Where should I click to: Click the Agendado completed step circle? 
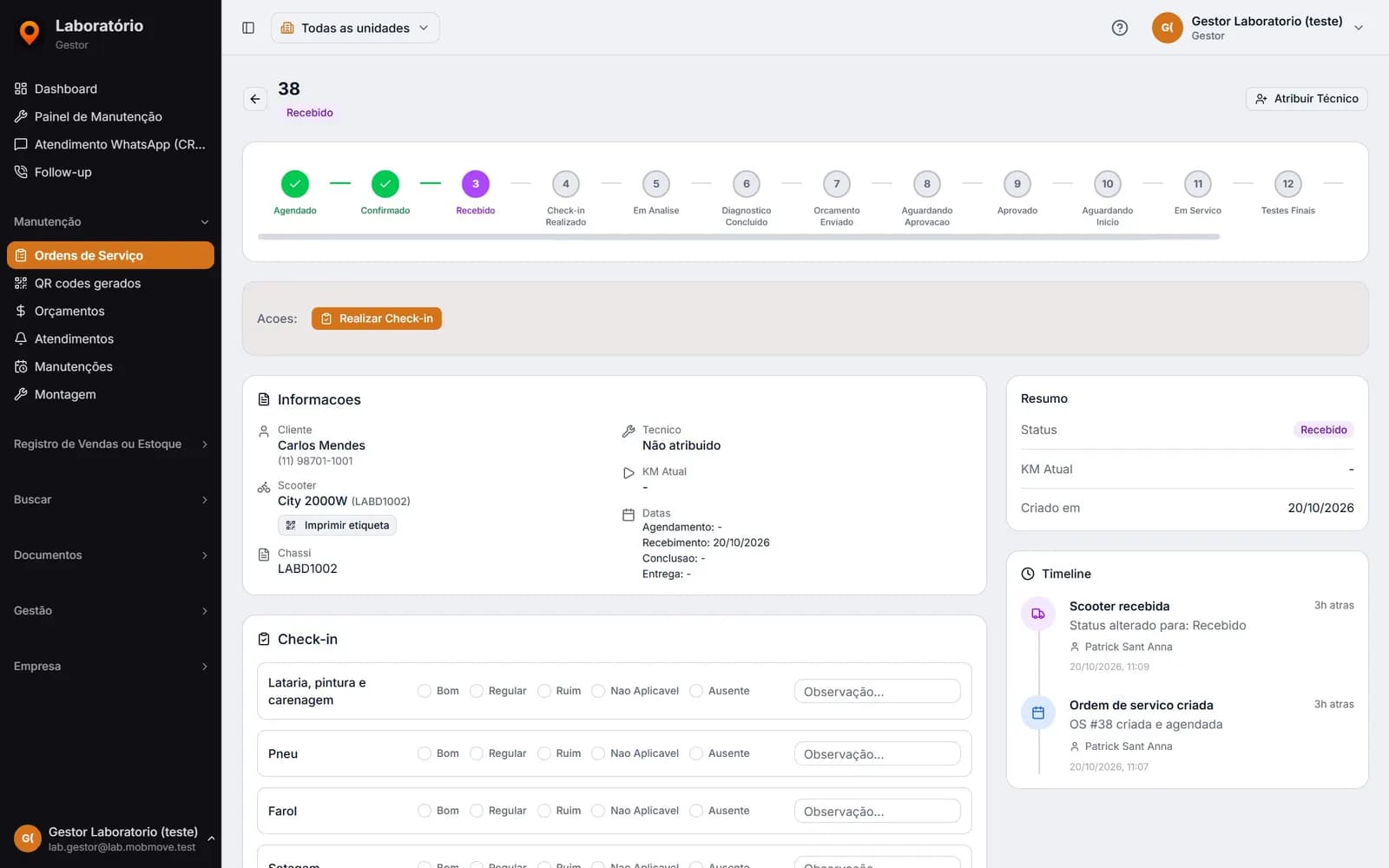295,184
